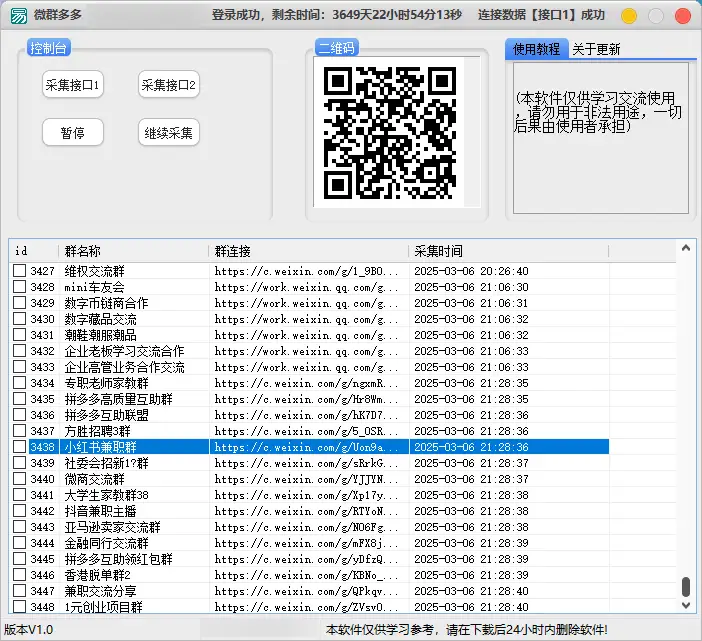The image size is (702, 641).
Task: Click the 微群多多 app logo icon
Action: [18, 15]
